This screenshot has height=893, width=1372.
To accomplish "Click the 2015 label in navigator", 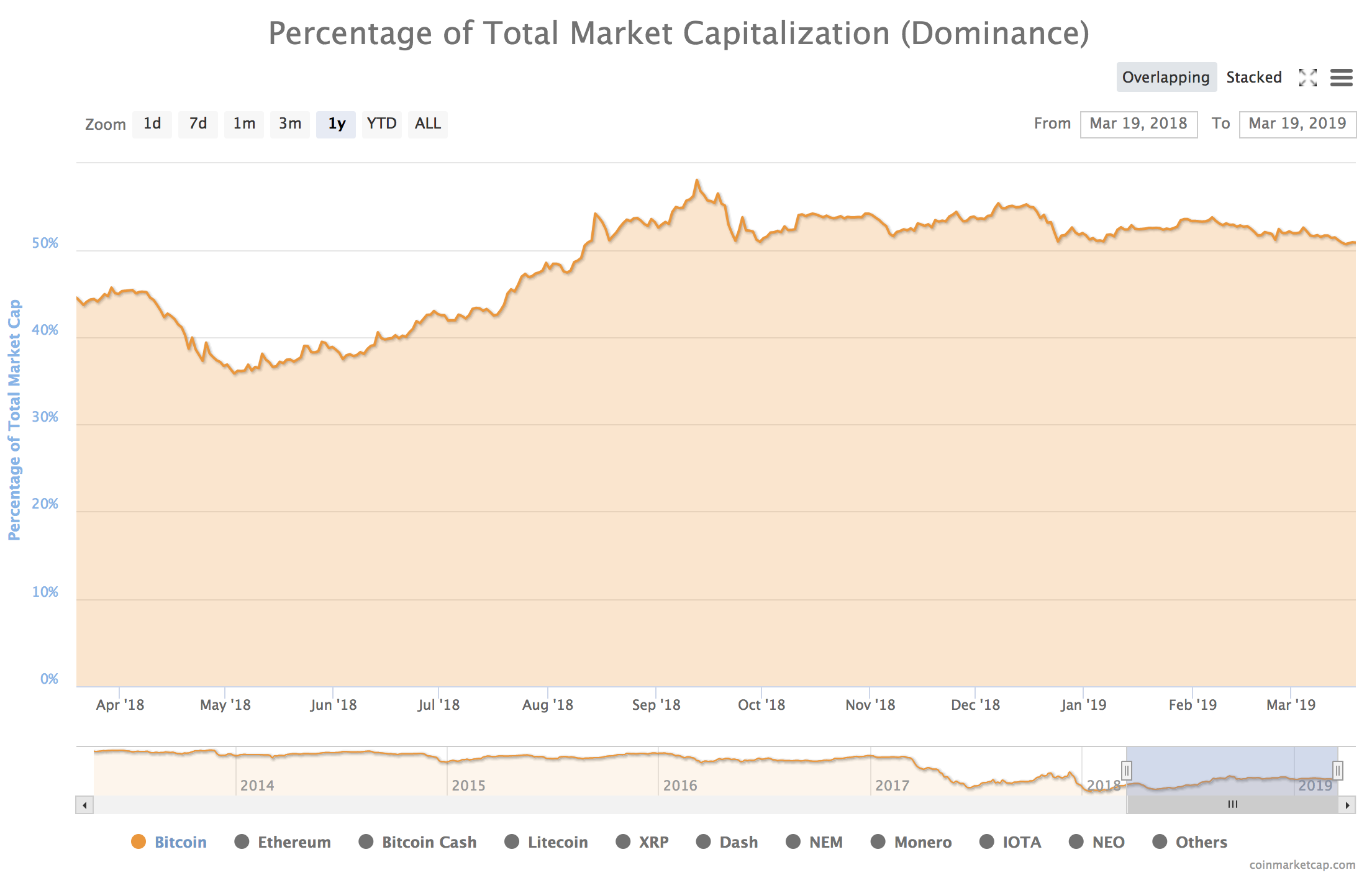I will coord(468,786).
